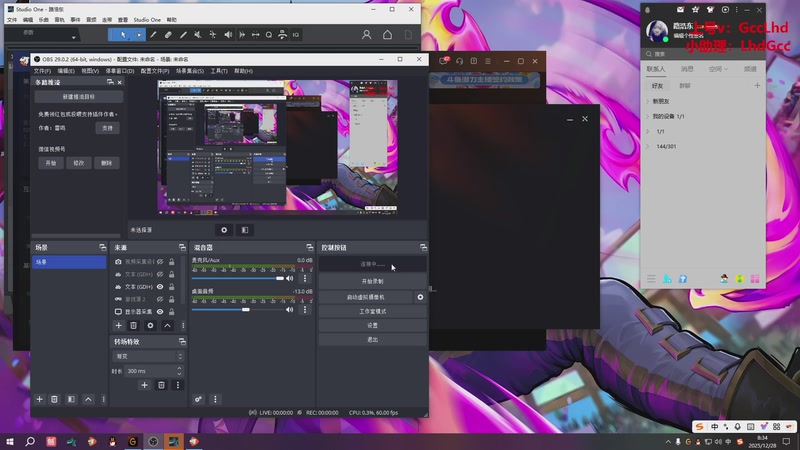Enable 工作室模式 in OBS controls

(x=372, y=311)
